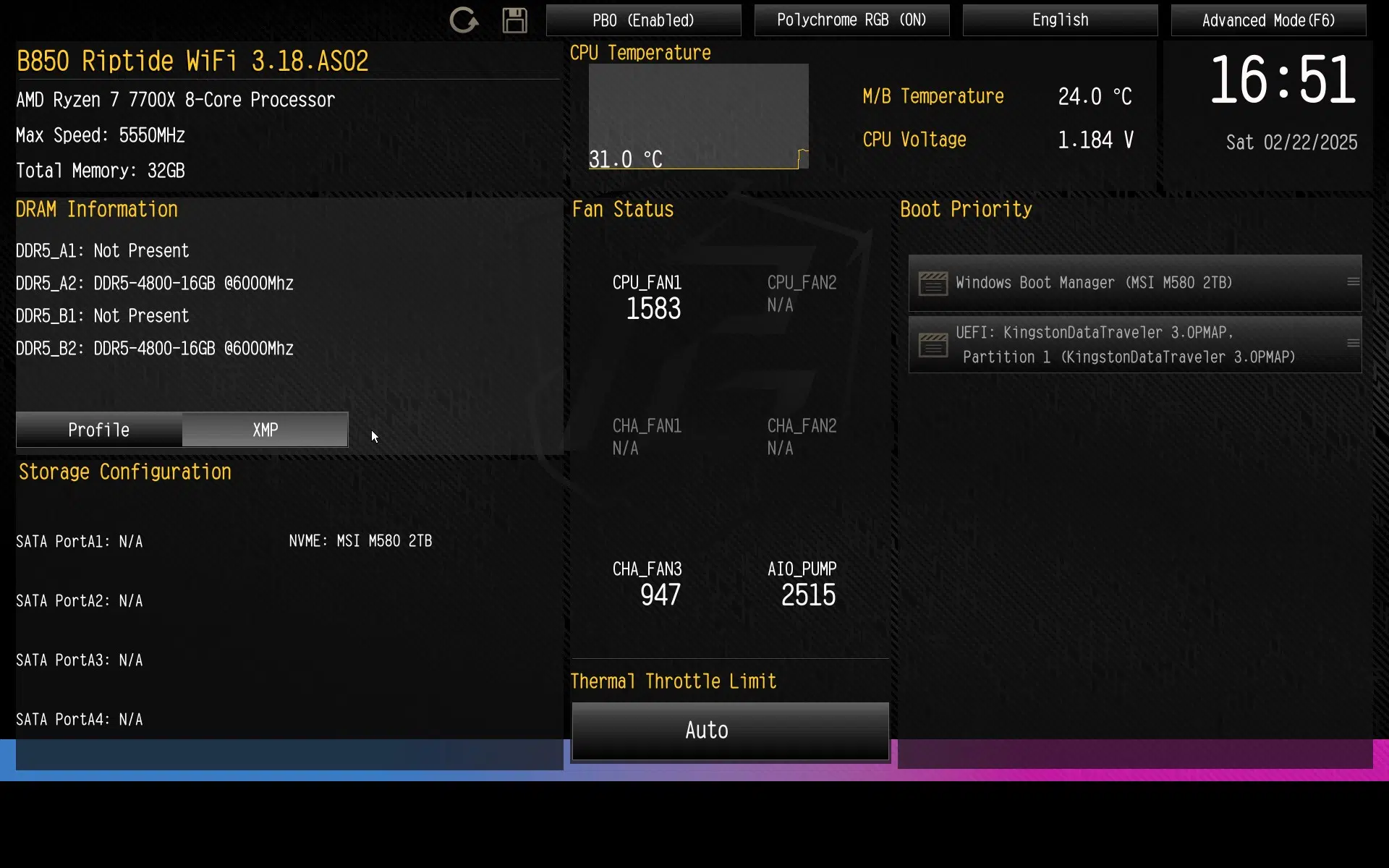
Task: Click the CHA_FAN1 N/A reading
Action: (625, 448)
